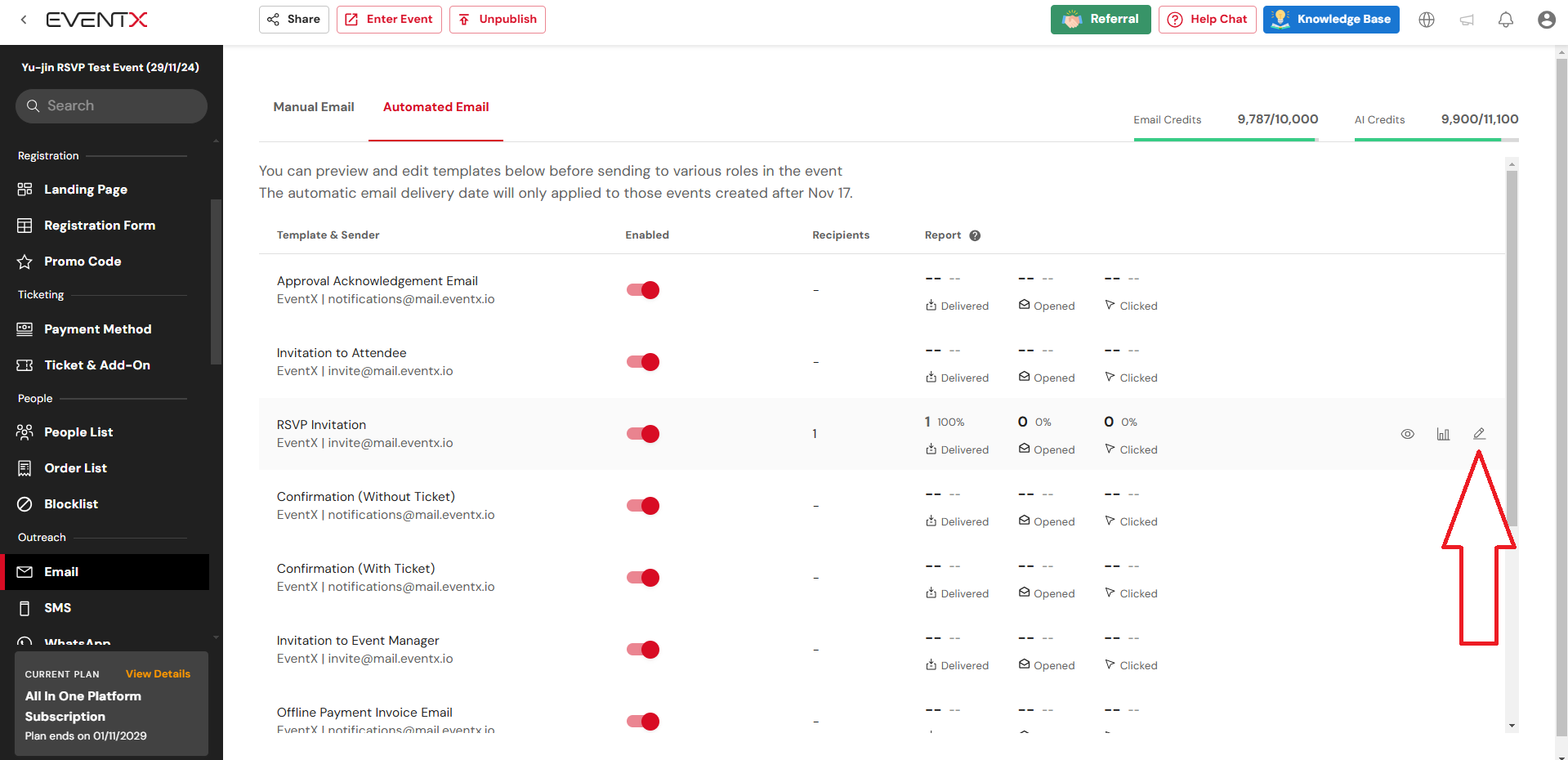Image resolution: width=1568 pixels, height=760 pixels.
Task: Click the 9,787/10,000 email credits value
Action: (x=1278, y=119)
